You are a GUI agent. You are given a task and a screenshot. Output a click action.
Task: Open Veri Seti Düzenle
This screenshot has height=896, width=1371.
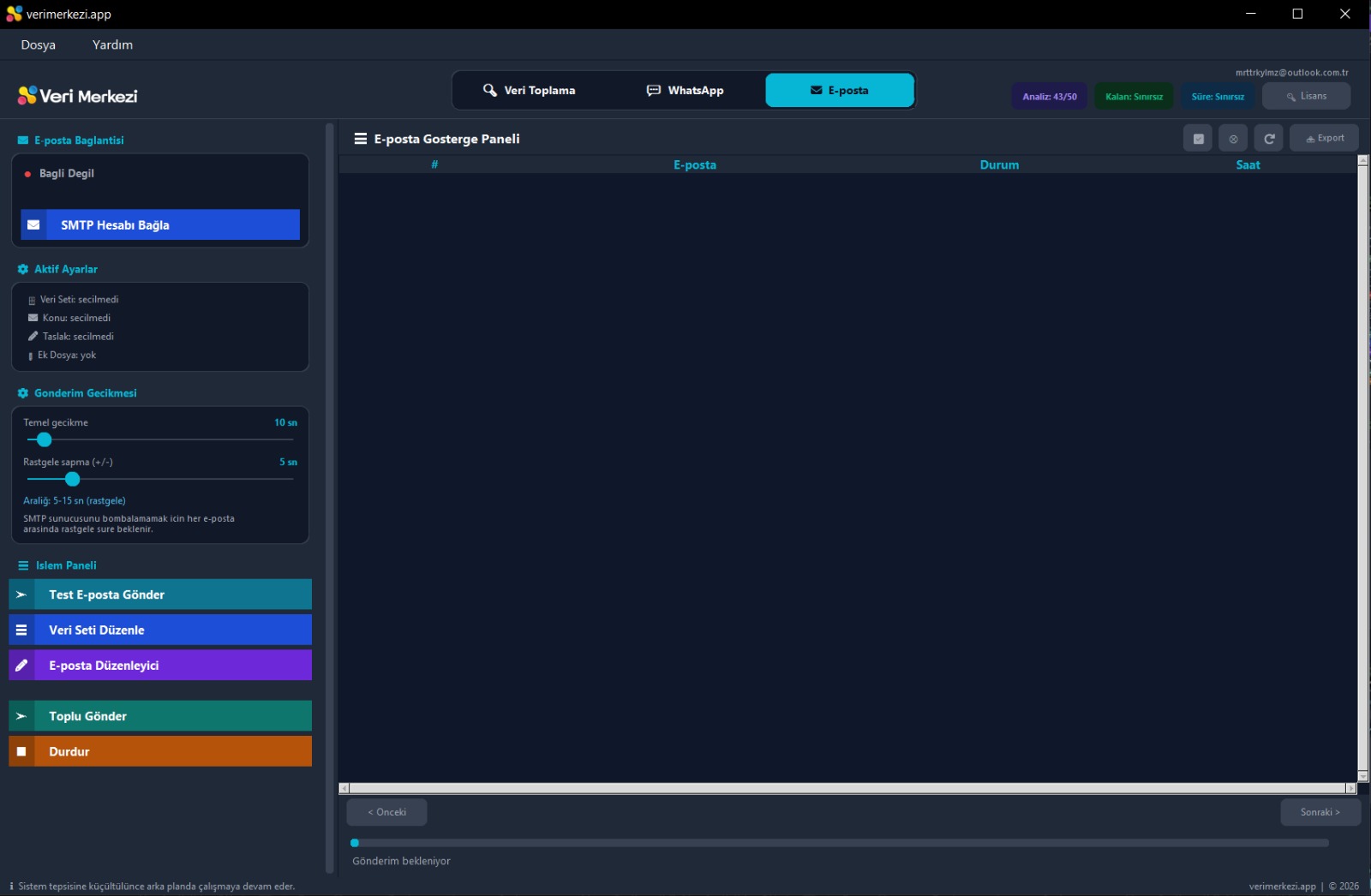pyautogui.click(x=160, y=630)
